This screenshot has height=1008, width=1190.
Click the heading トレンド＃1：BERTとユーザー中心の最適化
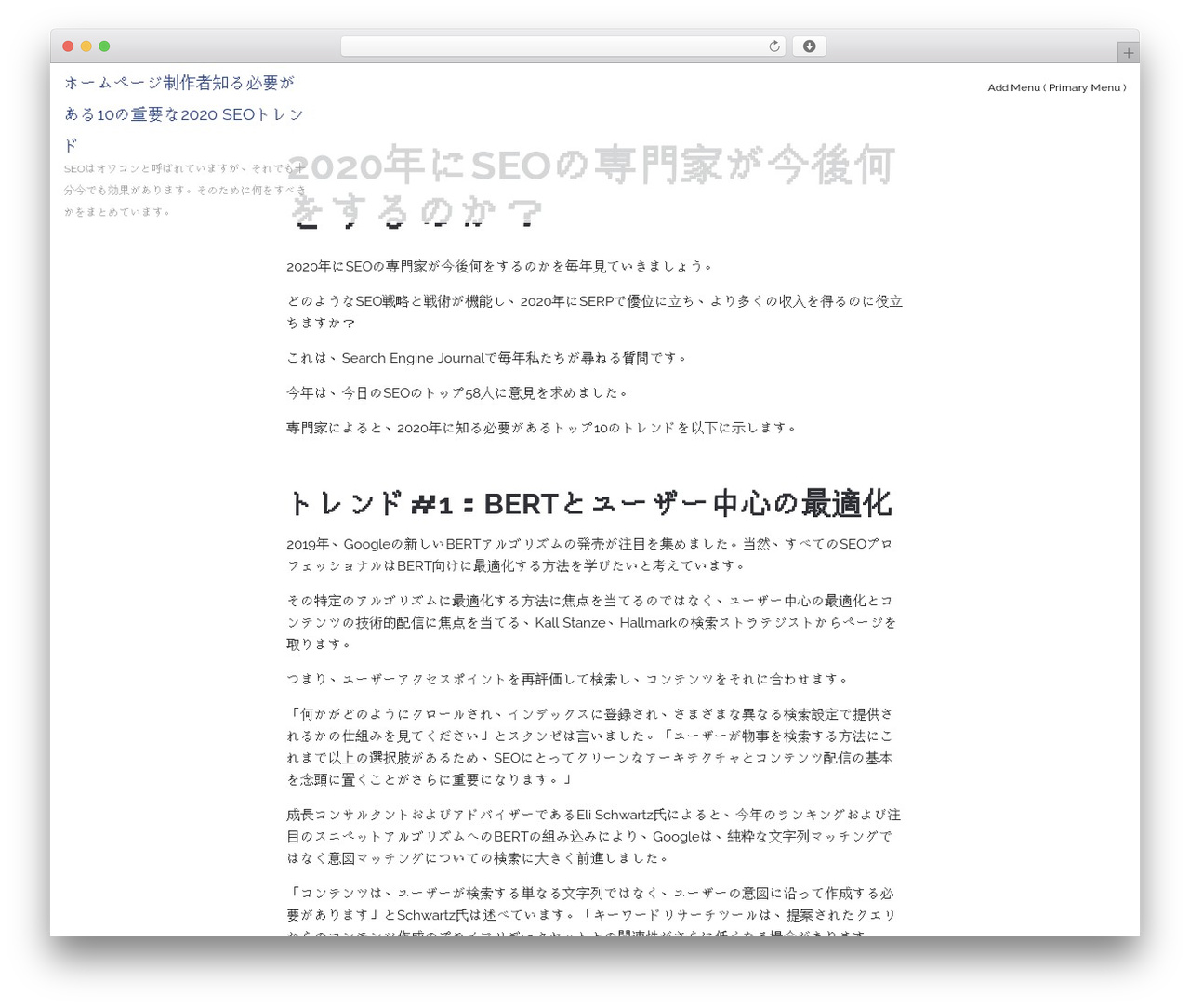pyautogui.click(x=589, y=503)
